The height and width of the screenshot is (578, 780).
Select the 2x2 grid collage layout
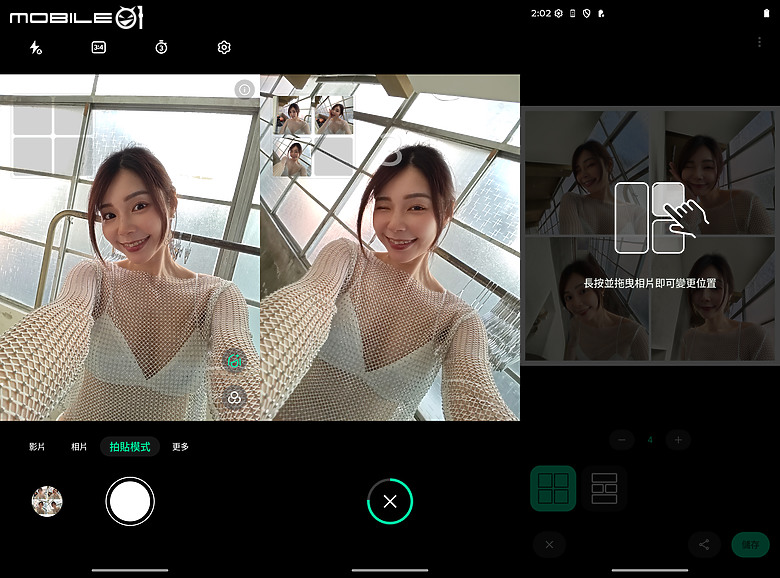(x=553, y=488)
